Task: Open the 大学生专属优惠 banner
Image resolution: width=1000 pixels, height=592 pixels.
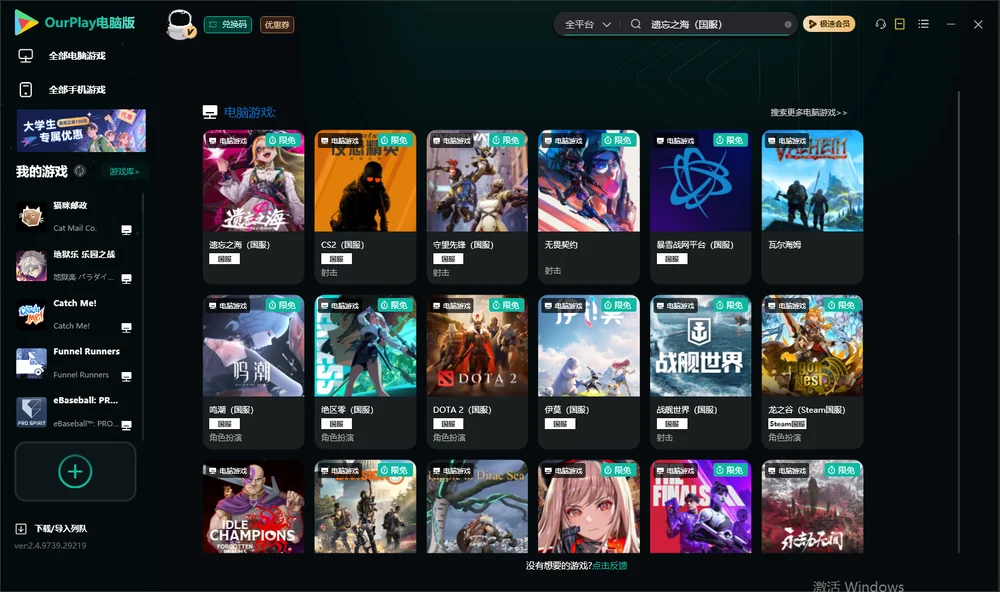Action: pyautogui.click(x=81, y=131)
